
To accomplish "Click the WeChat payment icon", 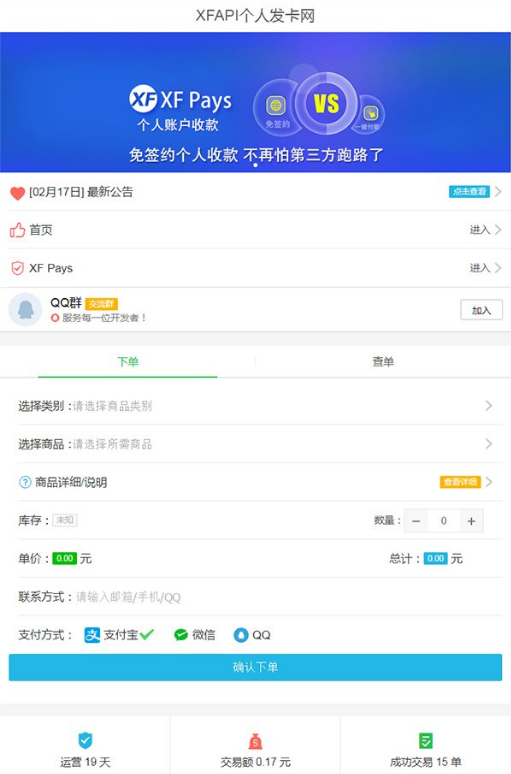I will pos(181,635).
